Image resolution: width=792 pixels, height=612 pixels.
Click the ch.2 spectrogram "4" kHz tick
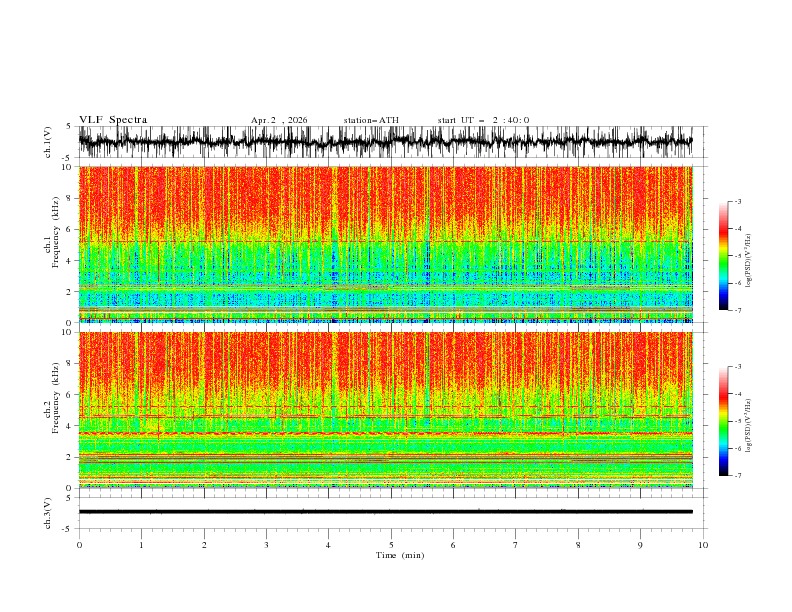coord(70,426)
